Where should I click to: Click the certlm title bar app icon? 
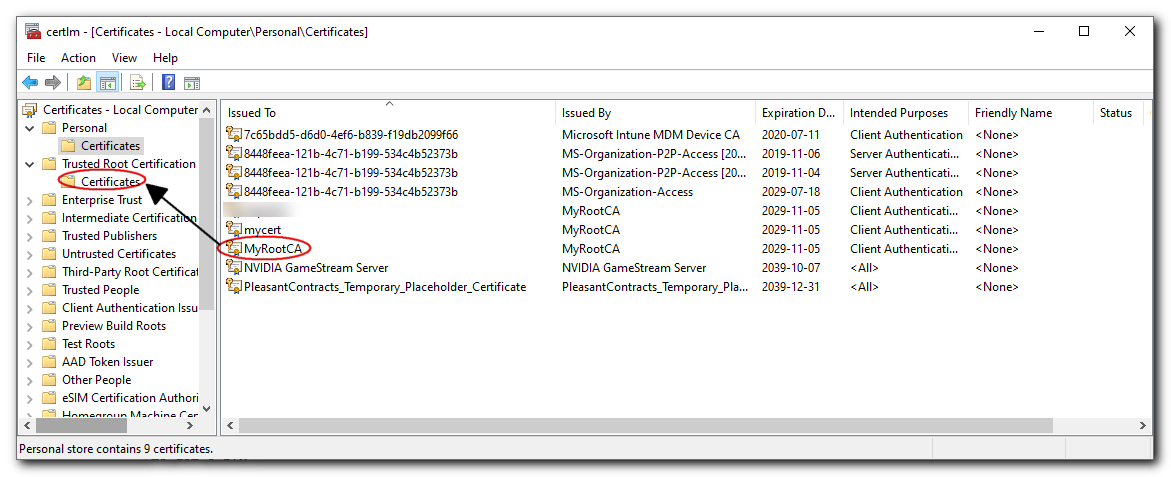click(33, 31)
